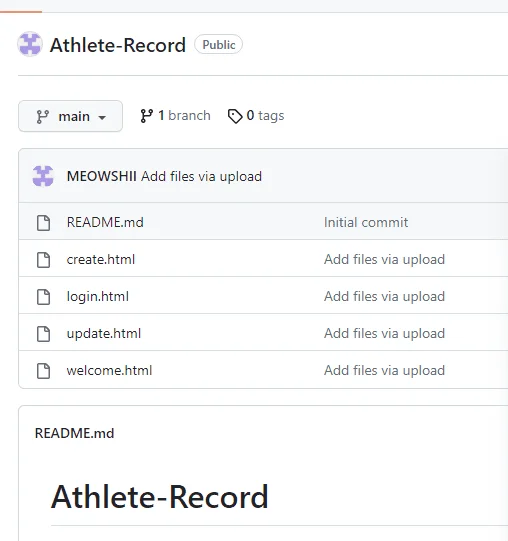Open the update.html file
Viewport: 508px width, 541px height.
pos(104,334)
